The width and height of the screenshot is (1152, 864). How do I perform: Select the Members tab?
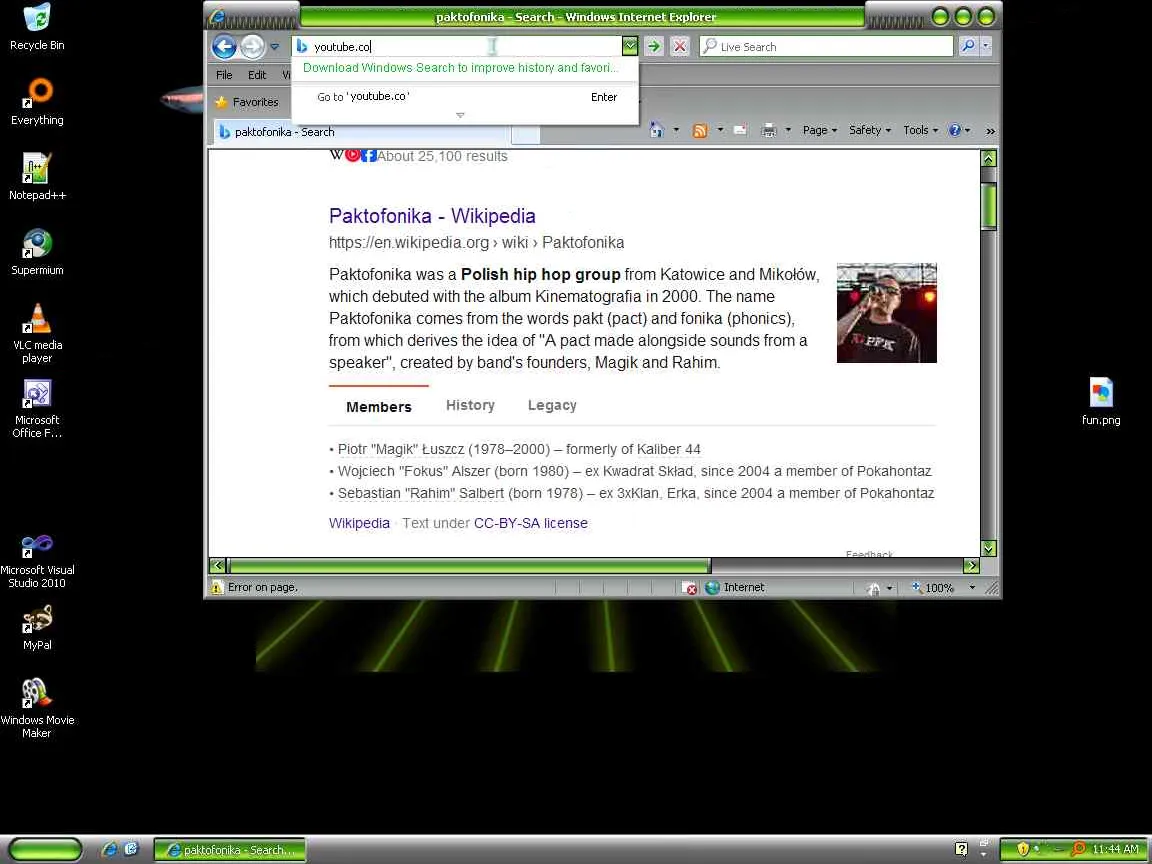coord(378,406)
